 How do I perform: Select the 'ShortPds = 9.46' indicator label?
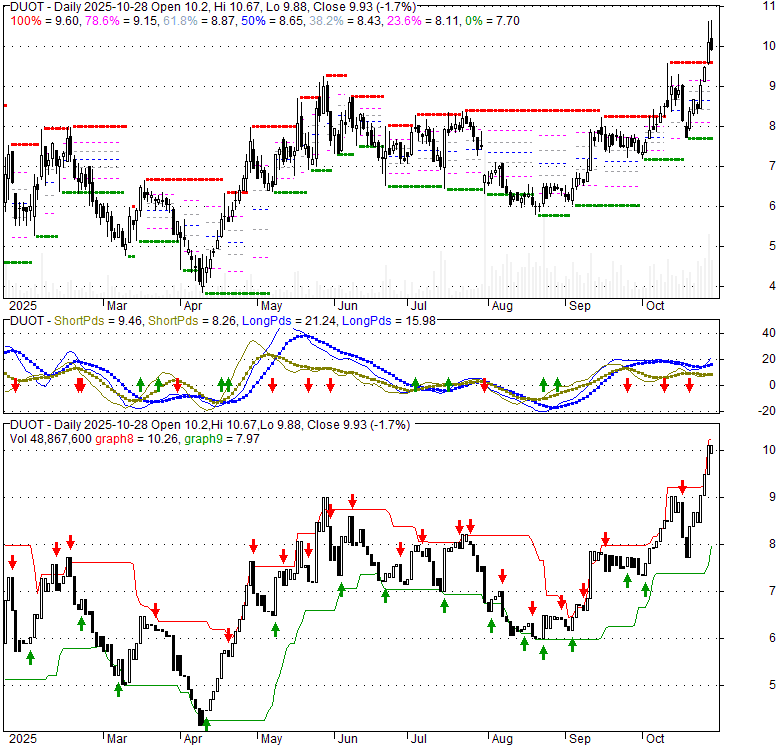pyautogui.click(x=98, y=321)
